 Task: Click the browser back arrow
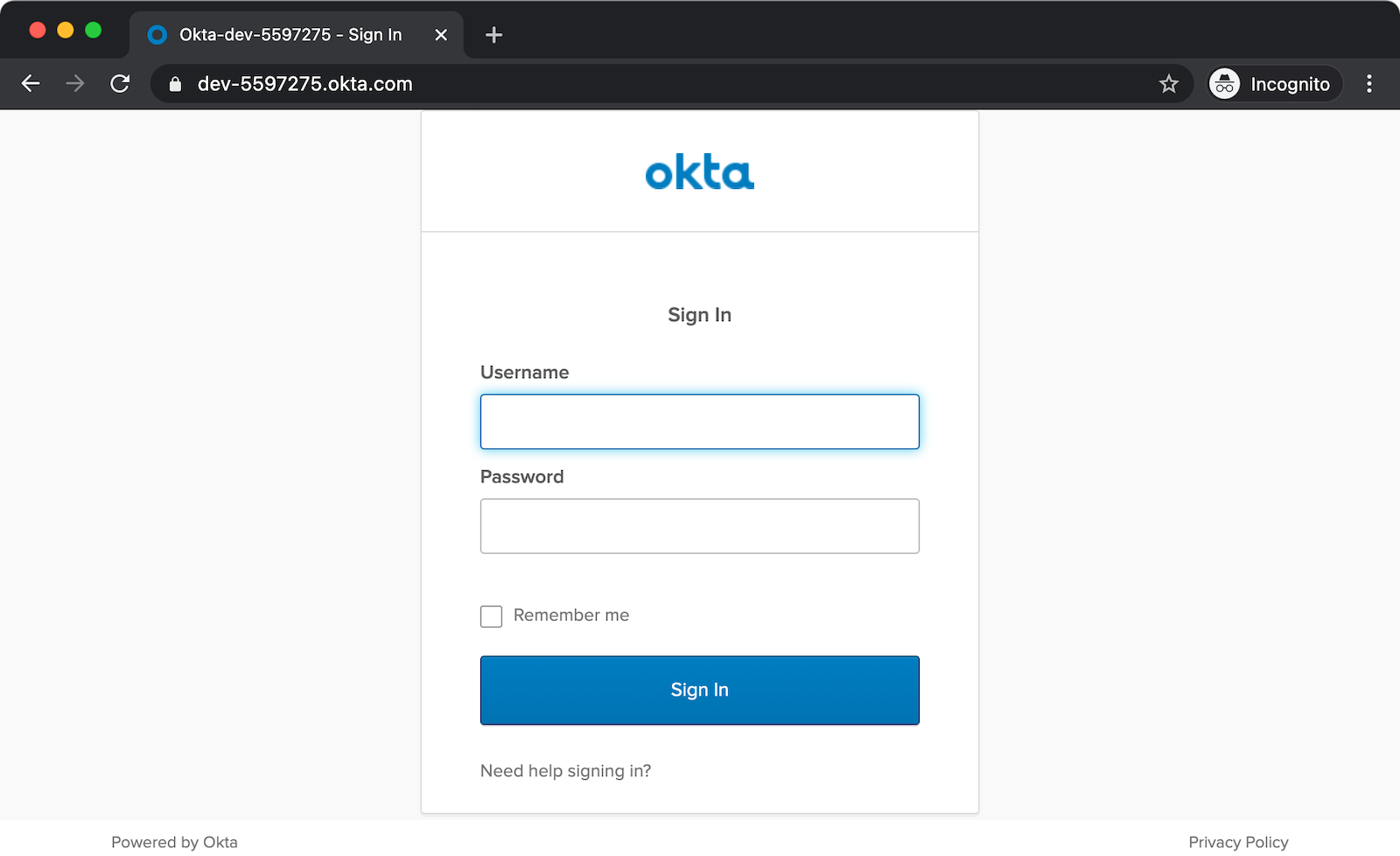click(31, 83)
